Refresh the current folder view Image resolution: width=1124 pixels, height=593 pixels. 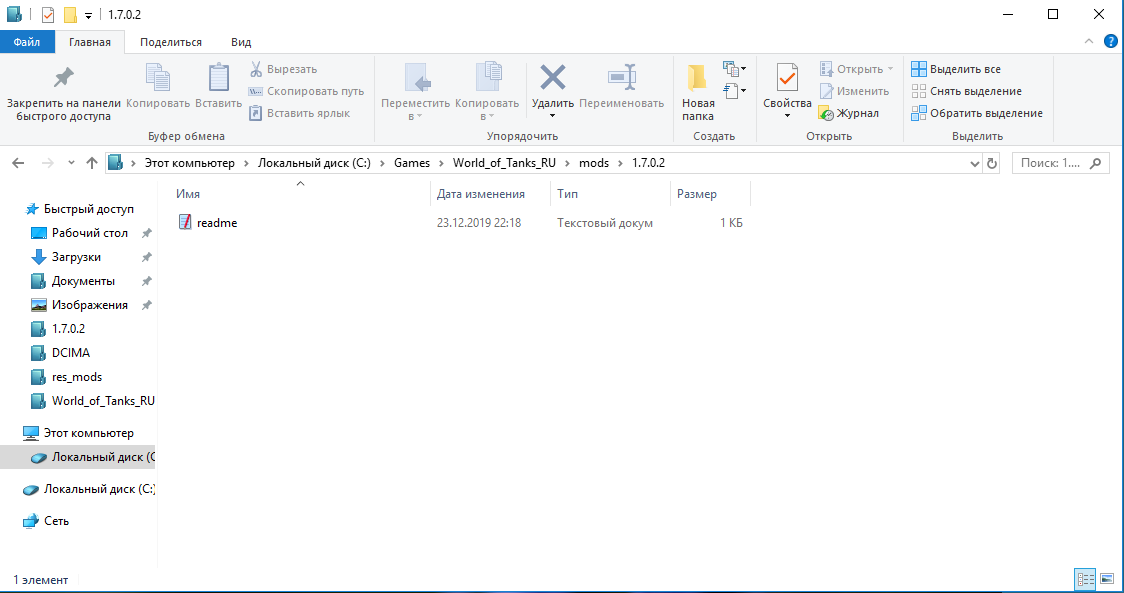(992, 163)
